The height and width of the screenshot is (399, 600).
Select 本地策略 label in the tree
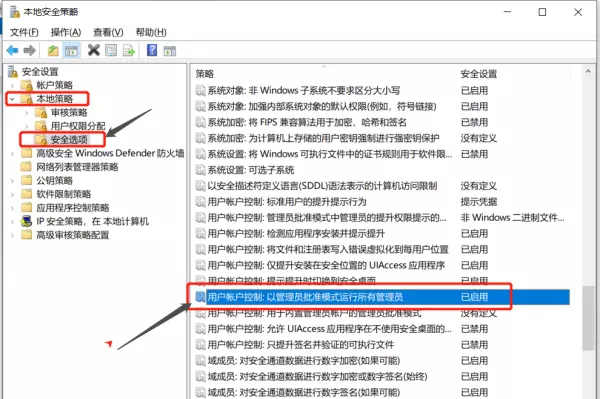click(x=54, y=99)
